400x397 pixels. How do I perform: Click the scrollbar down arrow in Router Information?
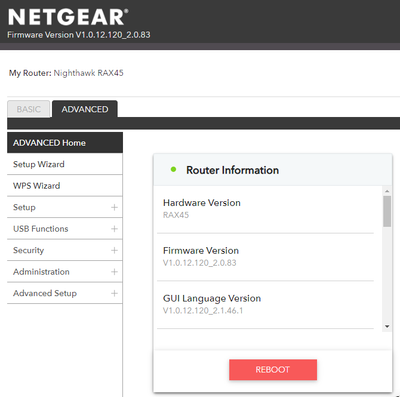click(387, 326)
